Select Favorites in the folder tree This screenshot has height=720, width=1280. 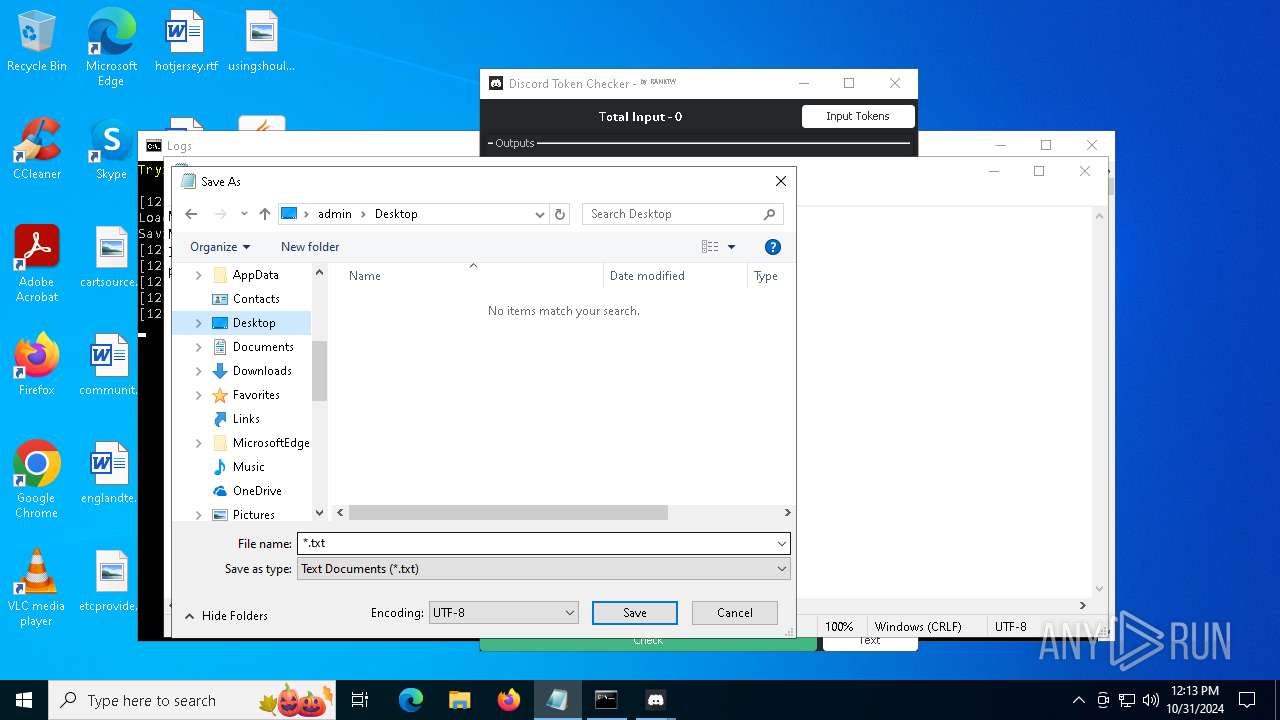[x=256, y=395]
